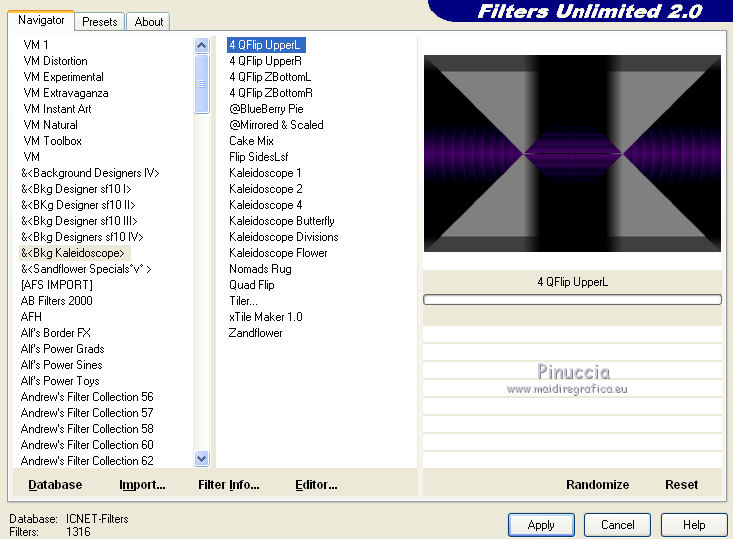
Task: Choose the Kaleidoscope 4 filter
Action: (266, 205)
